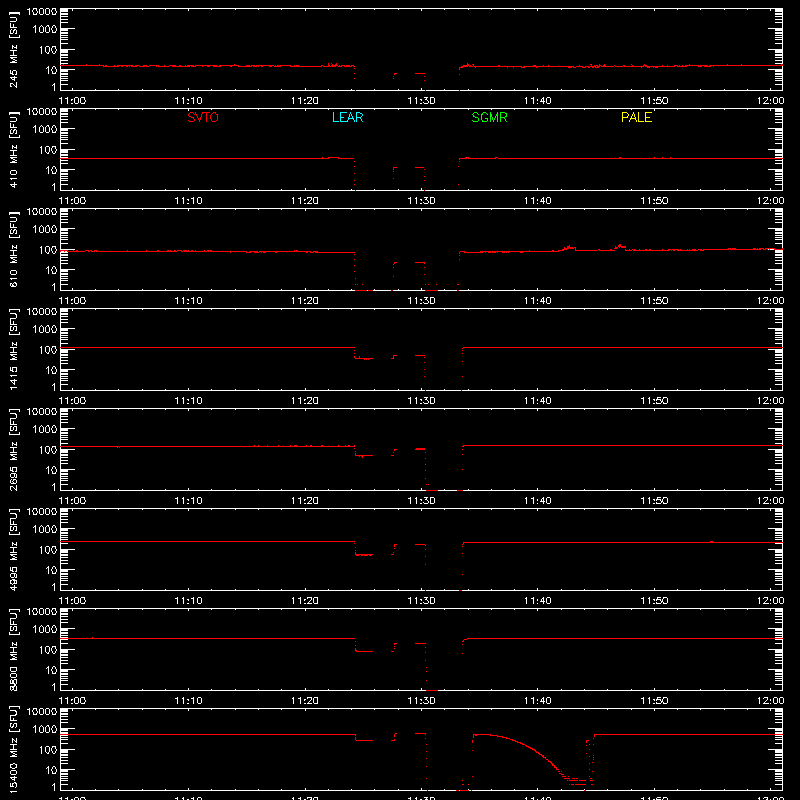
Task: Click the 100 tick value on 610 MHz axis
Action: point(48,250)
